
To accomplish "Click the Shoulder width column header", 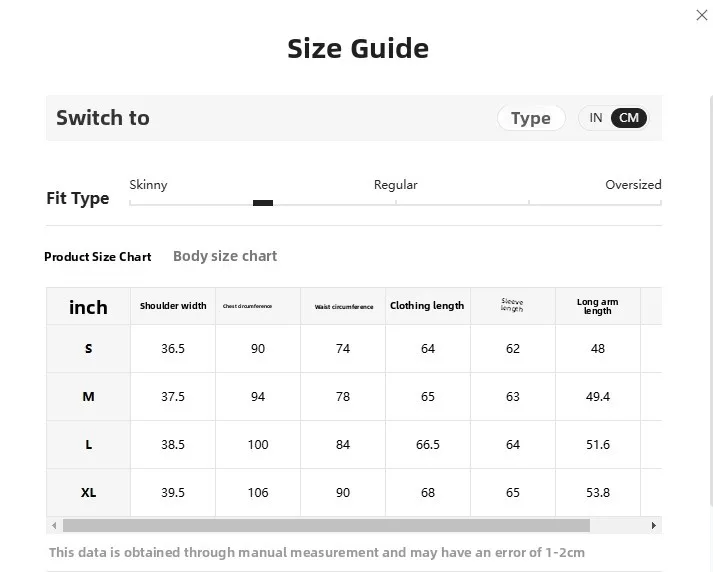I will click(173, 306).
